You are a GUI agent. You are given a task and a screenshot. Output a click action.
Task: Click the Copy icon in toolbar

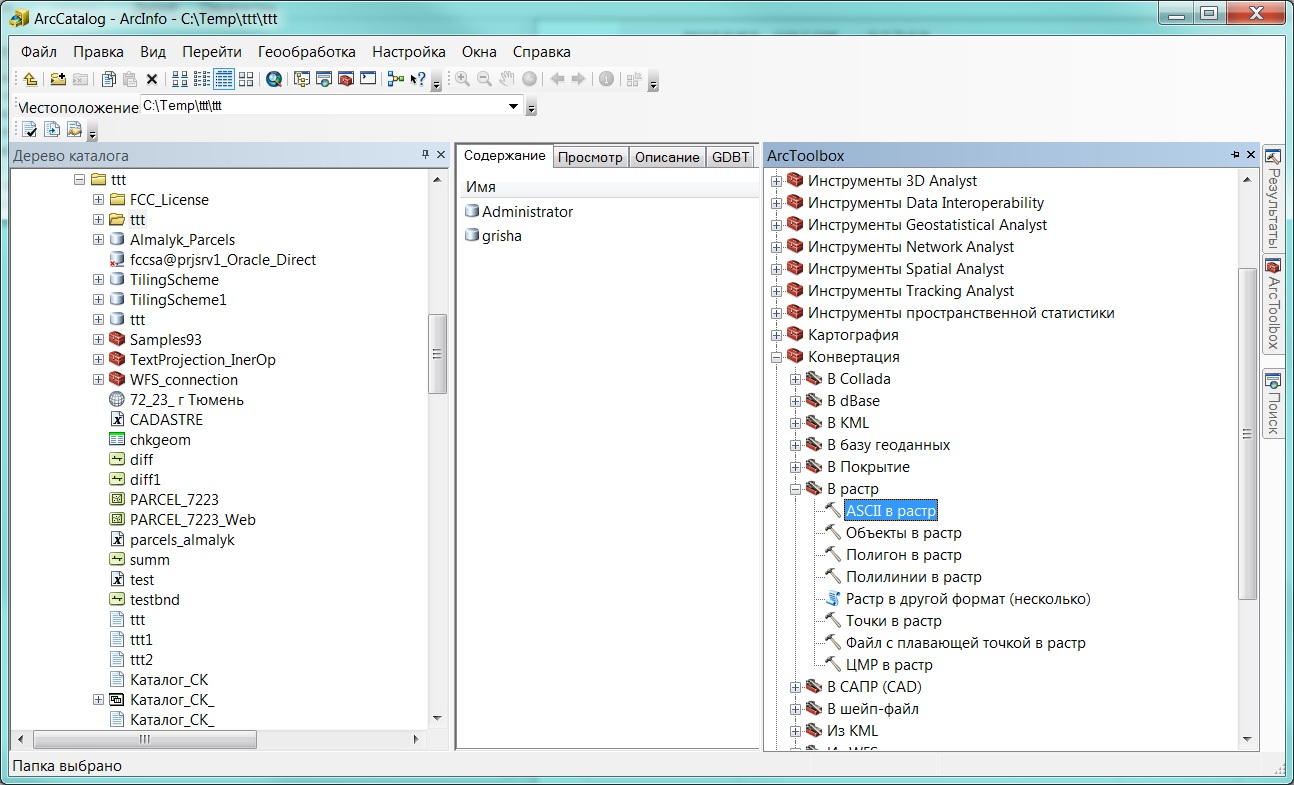click(109, 79)
